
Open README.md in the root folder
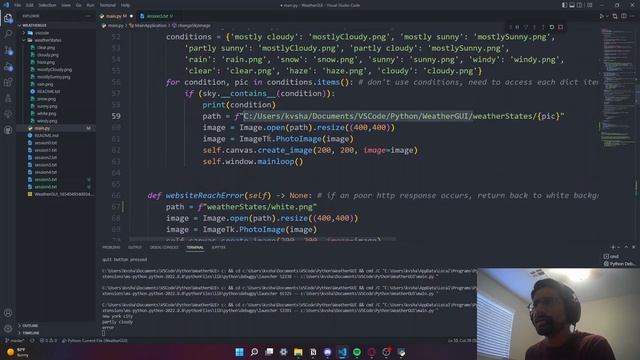pos(46,136)
